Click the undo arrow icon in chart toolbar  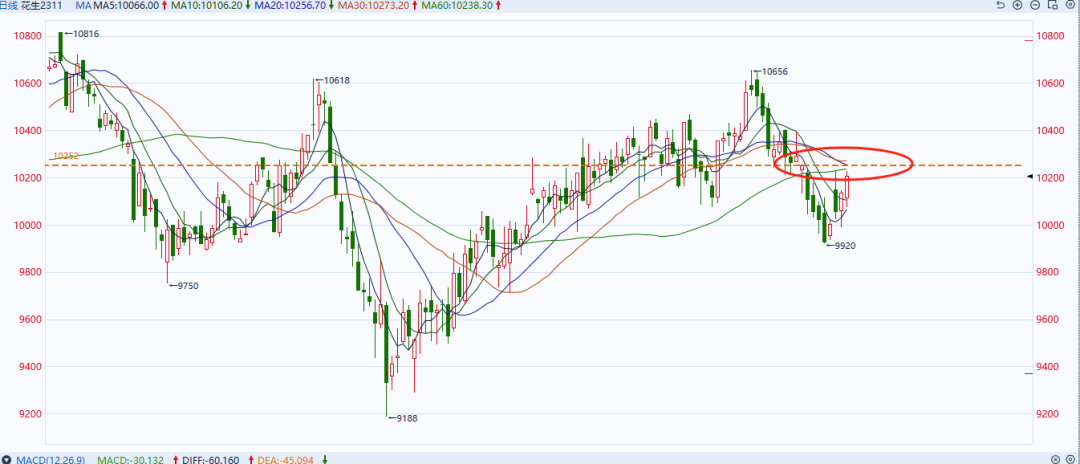(1001, 5)
